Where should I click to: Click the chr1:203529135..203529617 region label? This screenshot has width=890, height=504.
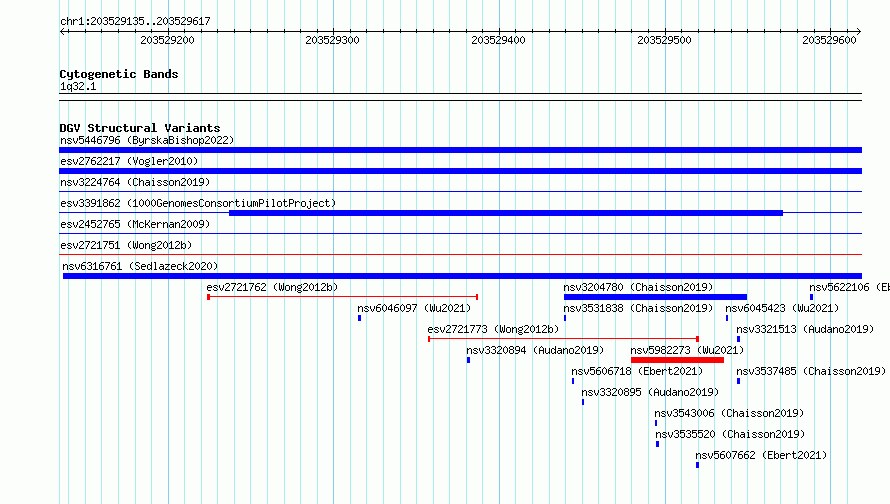pyautogui.click(x=135, y=21)
